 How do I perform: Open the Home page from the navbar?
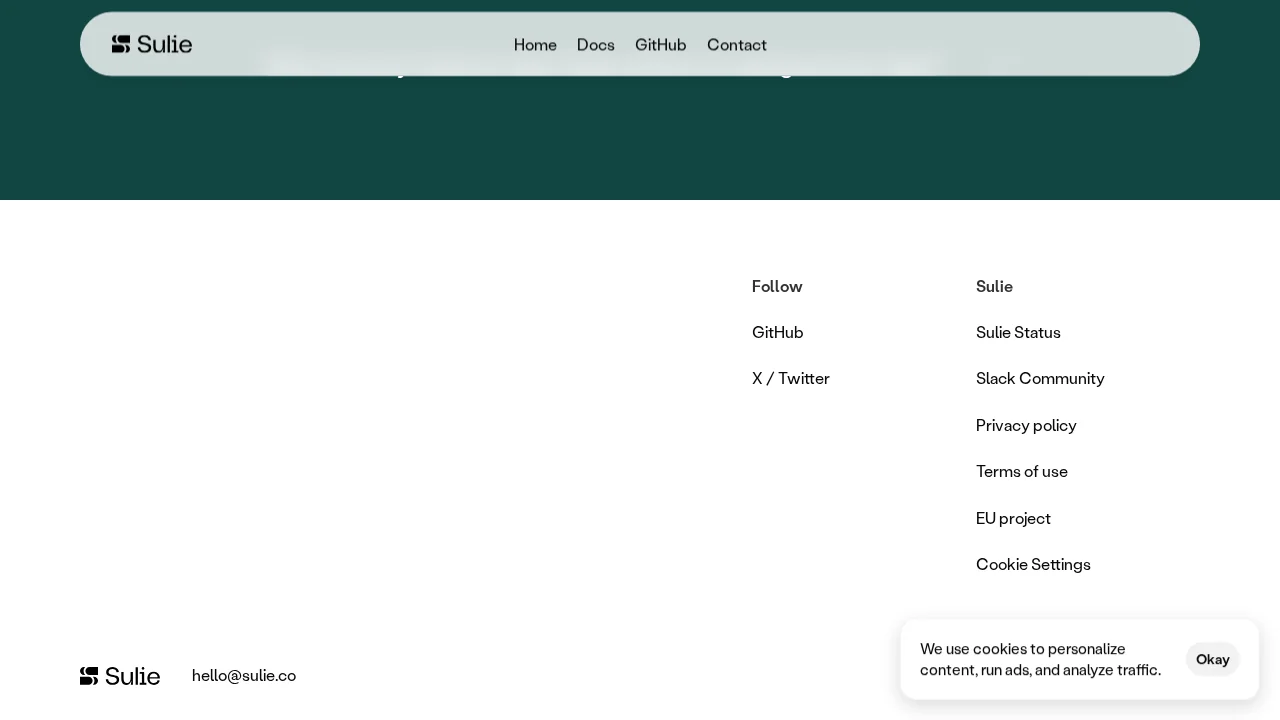point(535,44)
